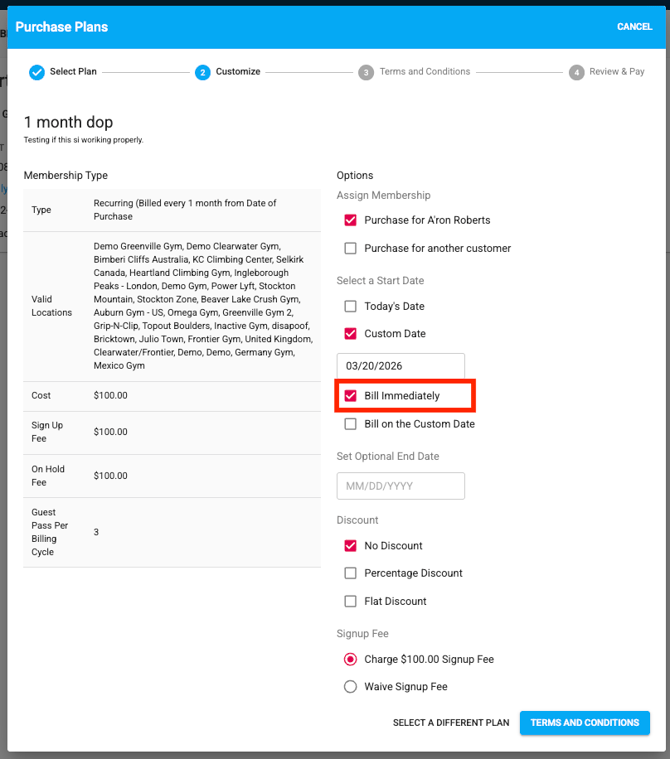Check Bill on the Custom Date
670x759 pixels.
(x=350, y=424)
